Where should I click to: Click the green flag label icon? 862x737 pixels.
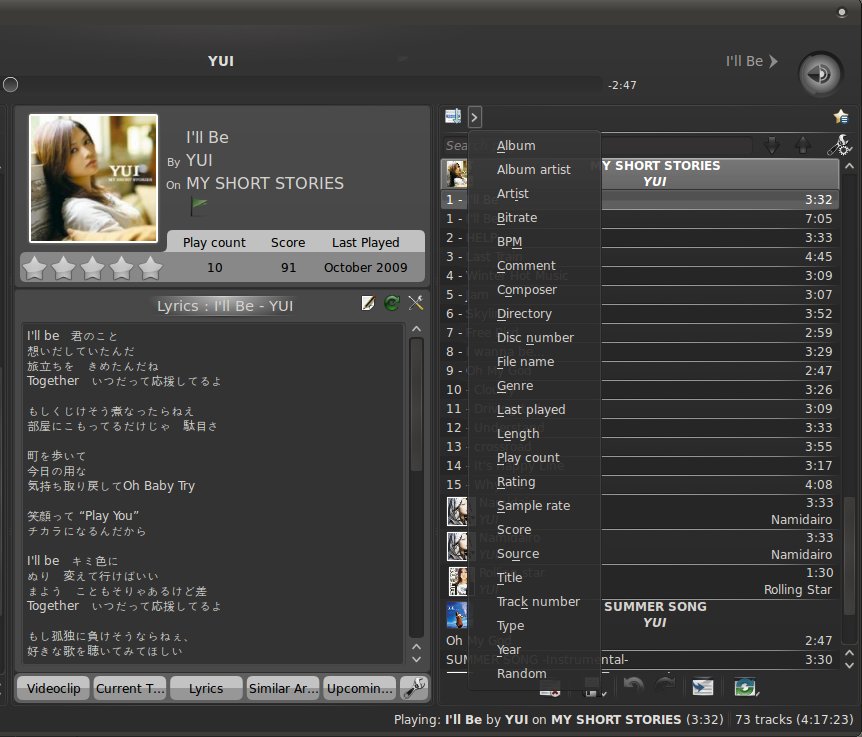pos(198,206)
